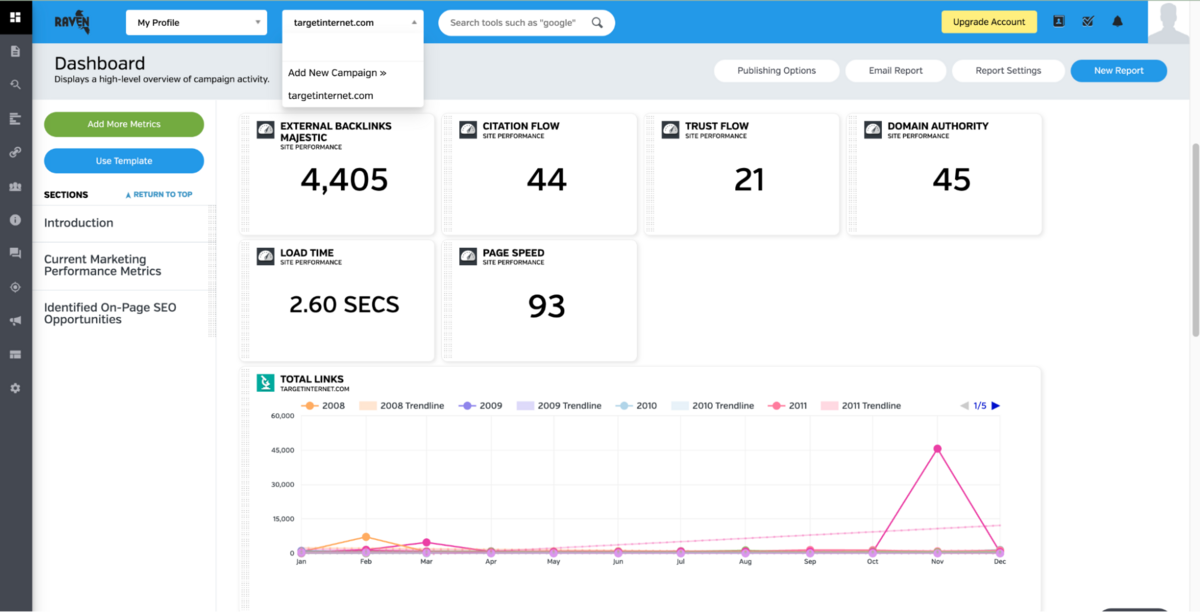Screen dimensions: 1200x612
Task: Jump to Identified On-Page SEO Opportunities section
Action: click(x=110, y=313)
